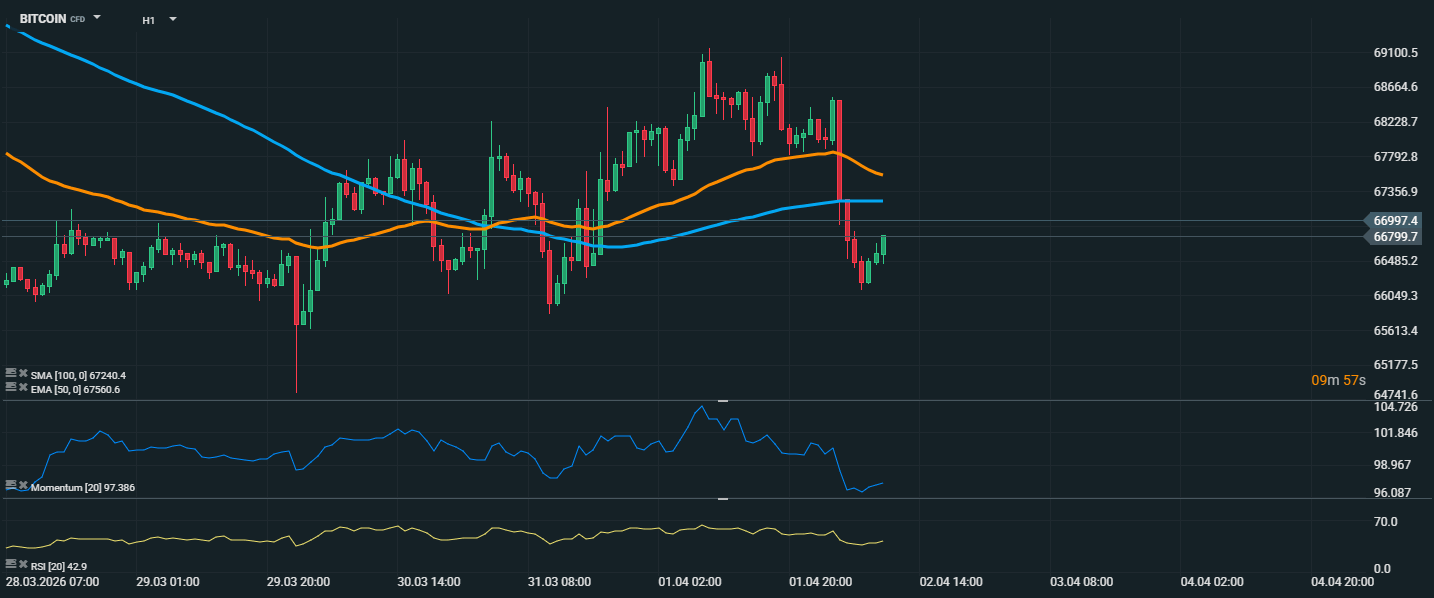Click the candle countdown timer

pos(1339,380)
